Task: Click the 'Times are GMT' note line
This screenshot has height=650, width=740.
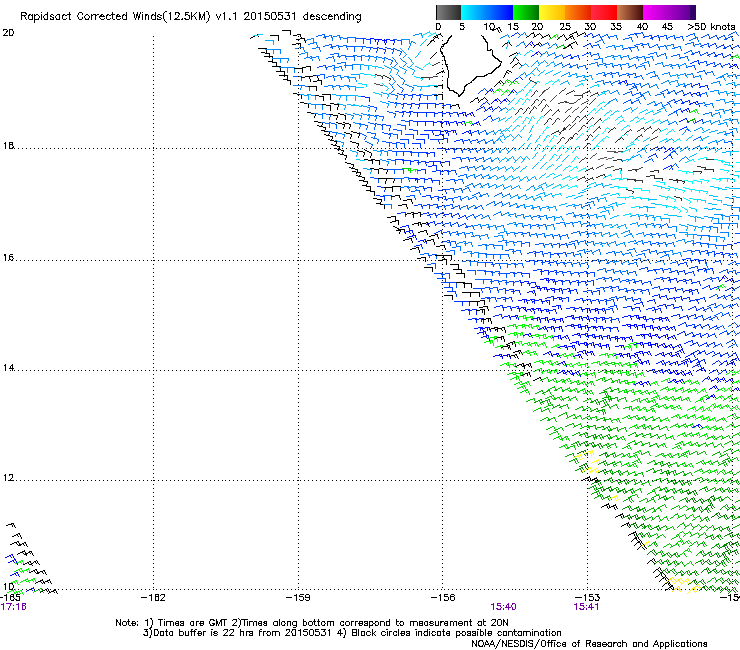Action: click(x=312, y=623)
